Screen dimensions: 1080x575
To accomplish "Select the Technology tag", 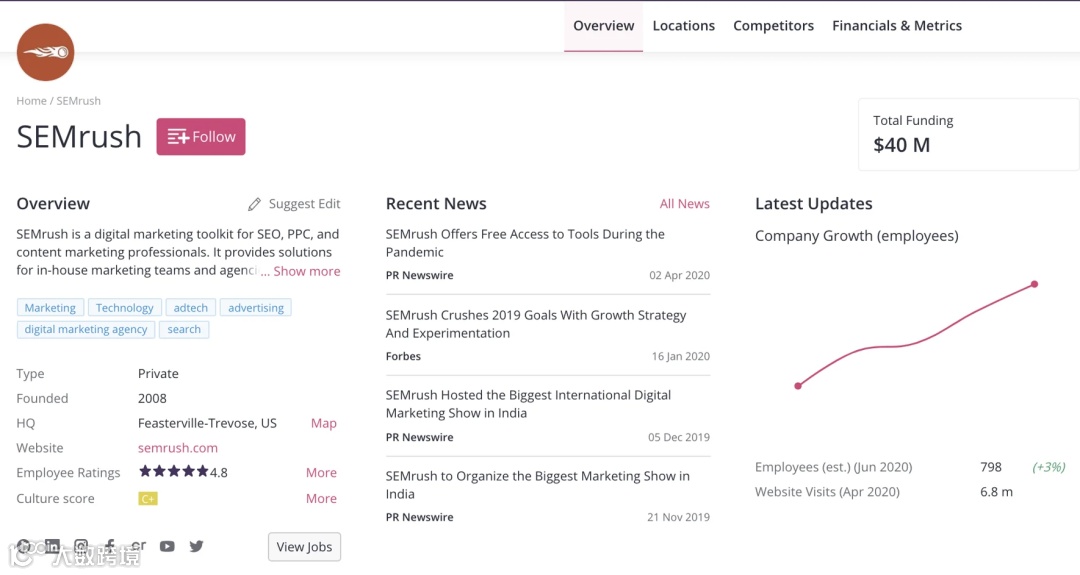I will coord(125,308).
